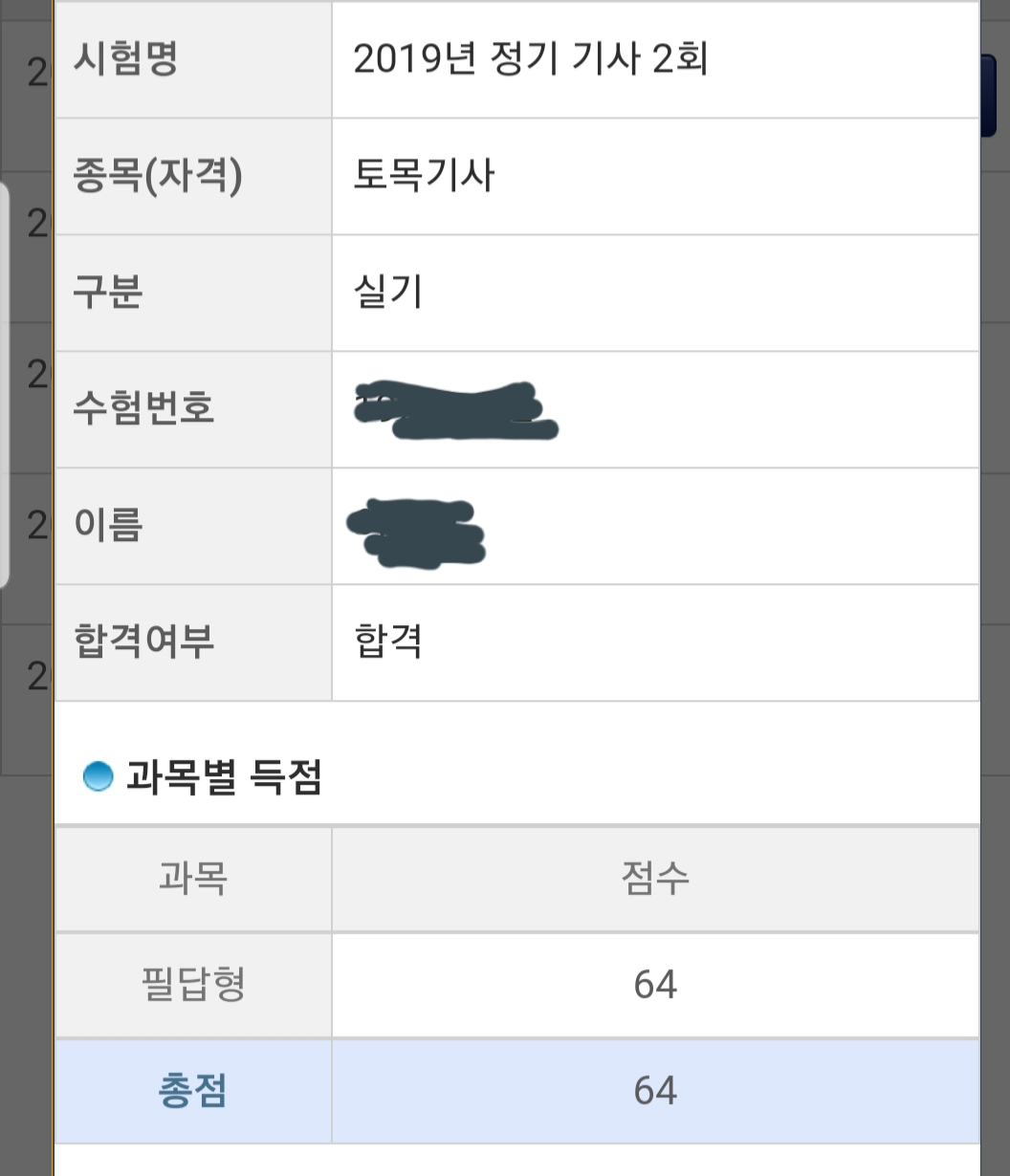This screenshot has width=1010, height=1176.
Task: Click the 2019년 정기 기사 2회 value
Action: pyautogui.click(x=531, y=60)
